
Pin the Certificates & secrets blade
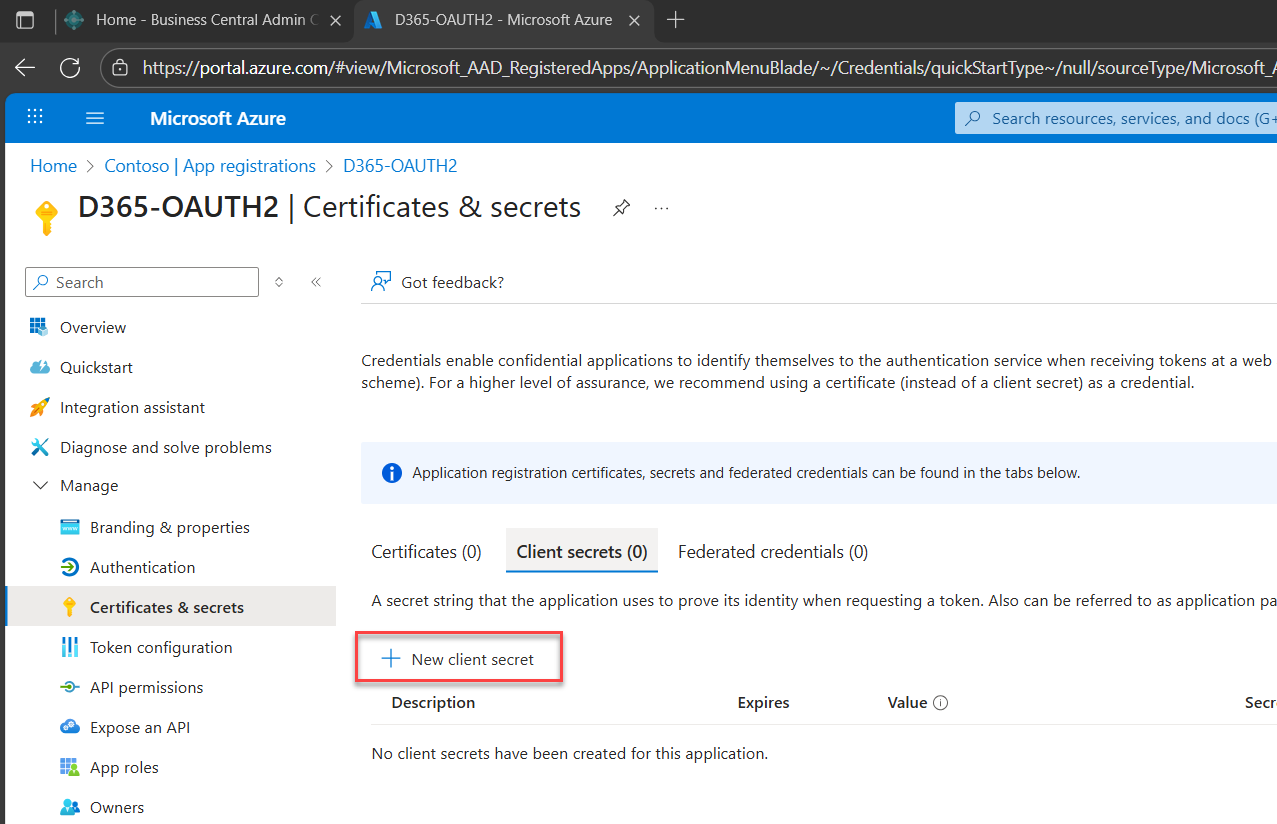pyautogui.click(x=621, y=207)
